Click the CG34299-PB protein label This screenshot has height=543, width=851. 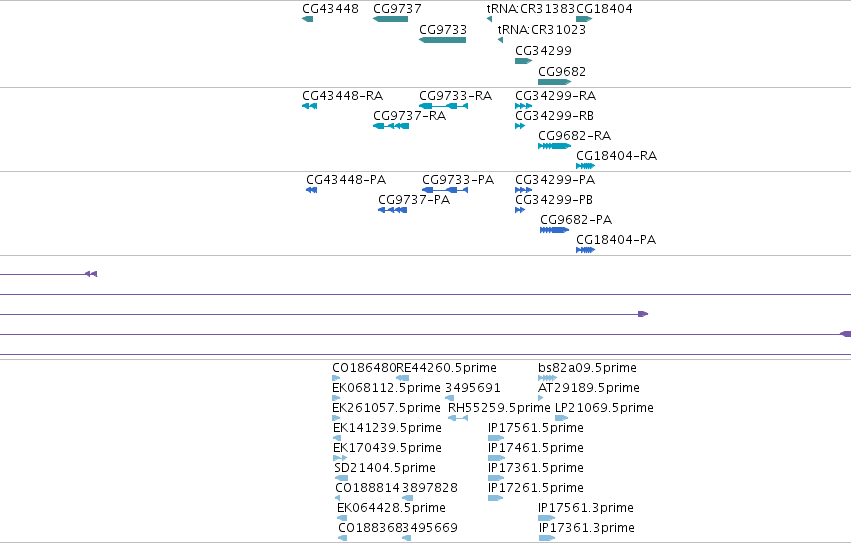(554, 200)
